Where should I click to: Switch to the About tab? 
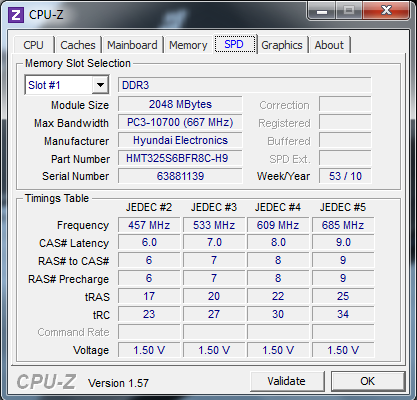coord(329,45)
